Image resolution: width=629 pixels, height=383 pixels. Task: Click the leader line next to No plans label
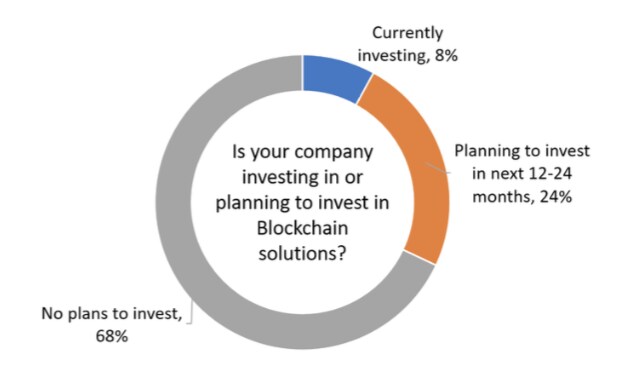click(189, 312)
